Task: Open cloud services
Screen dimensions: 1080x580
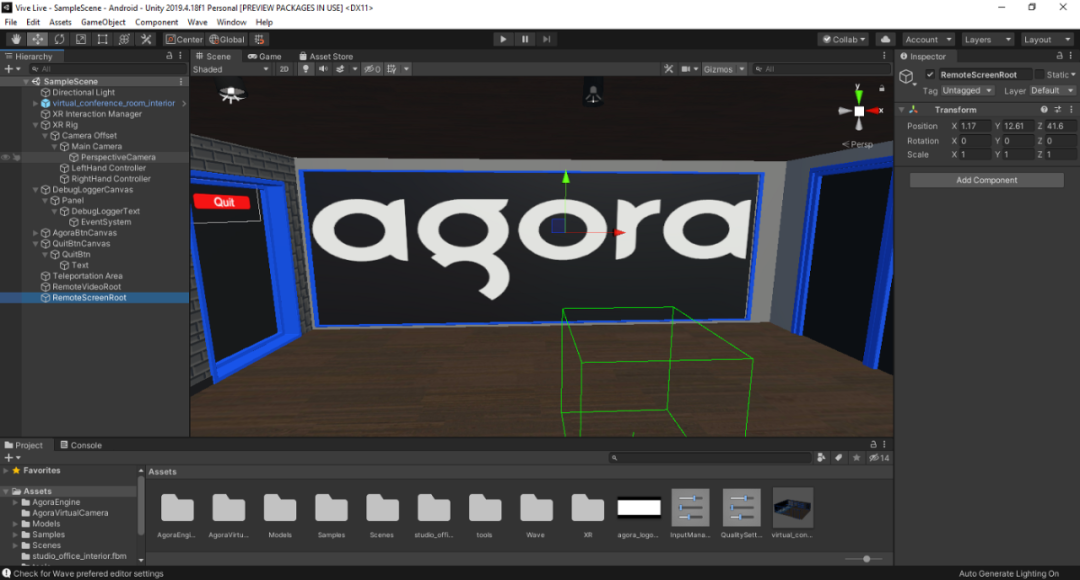Action: pos(885,39)
